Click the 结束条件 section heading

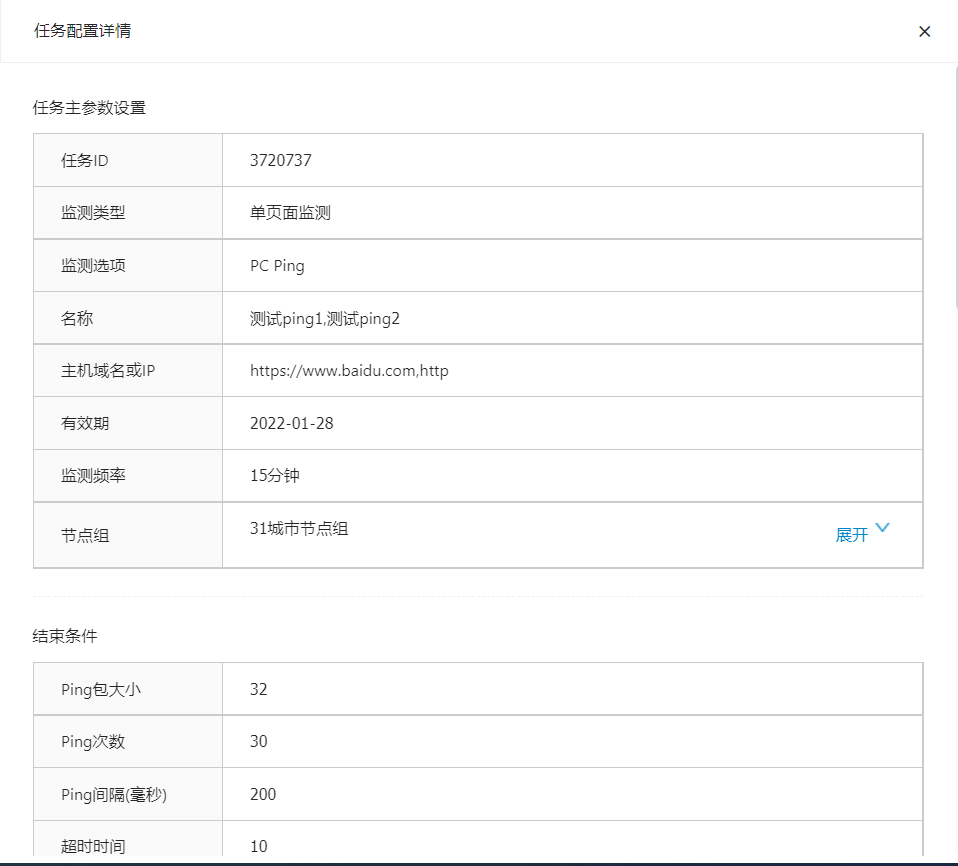tap(65, 636)
